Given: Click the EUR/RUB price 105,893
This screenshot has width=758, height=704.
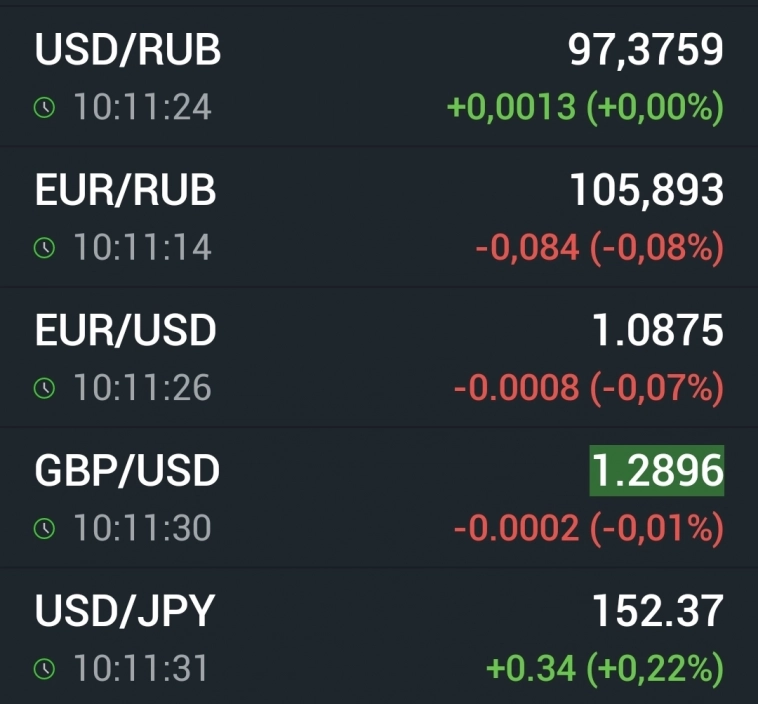Looking at the screenshot, I should click(x=646, y=190).
